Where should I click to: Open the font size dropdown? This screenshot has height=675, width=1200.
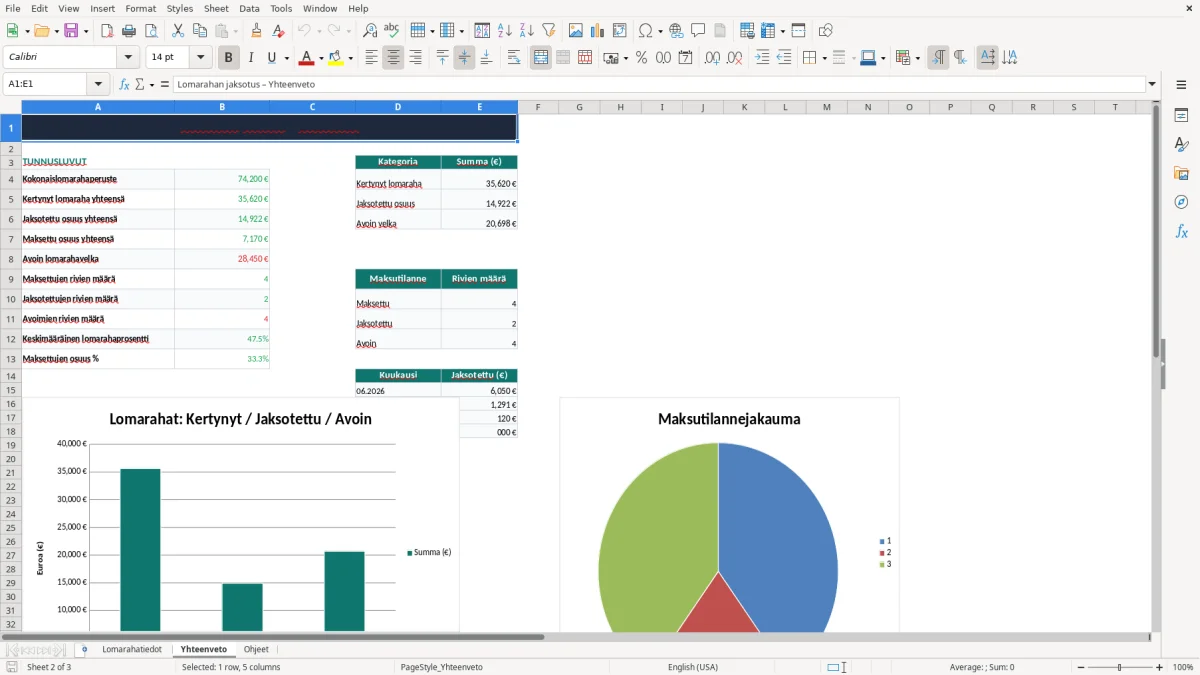[x=201, y=58]
